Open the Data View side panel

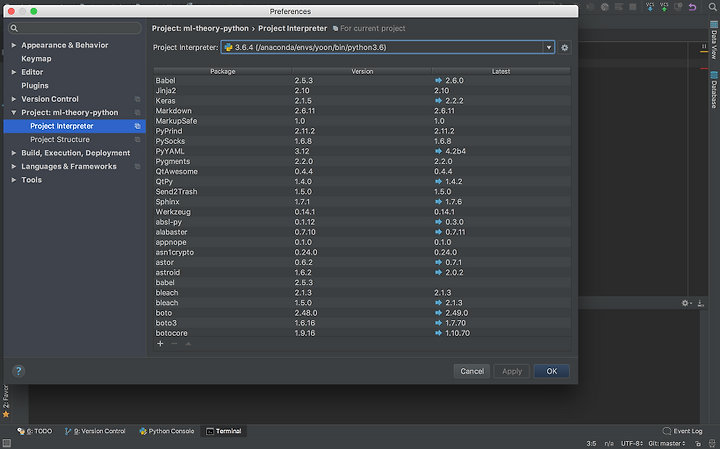point(714,40)
